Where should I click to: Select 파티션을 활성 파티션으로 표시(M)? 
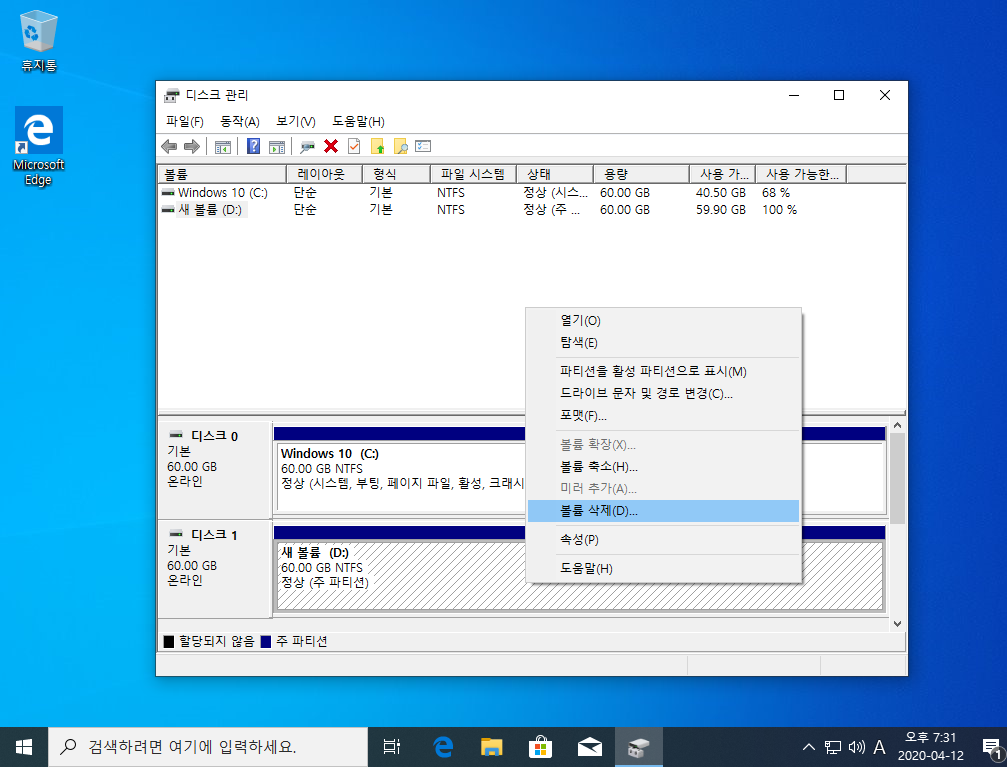(x=663, y=371)
